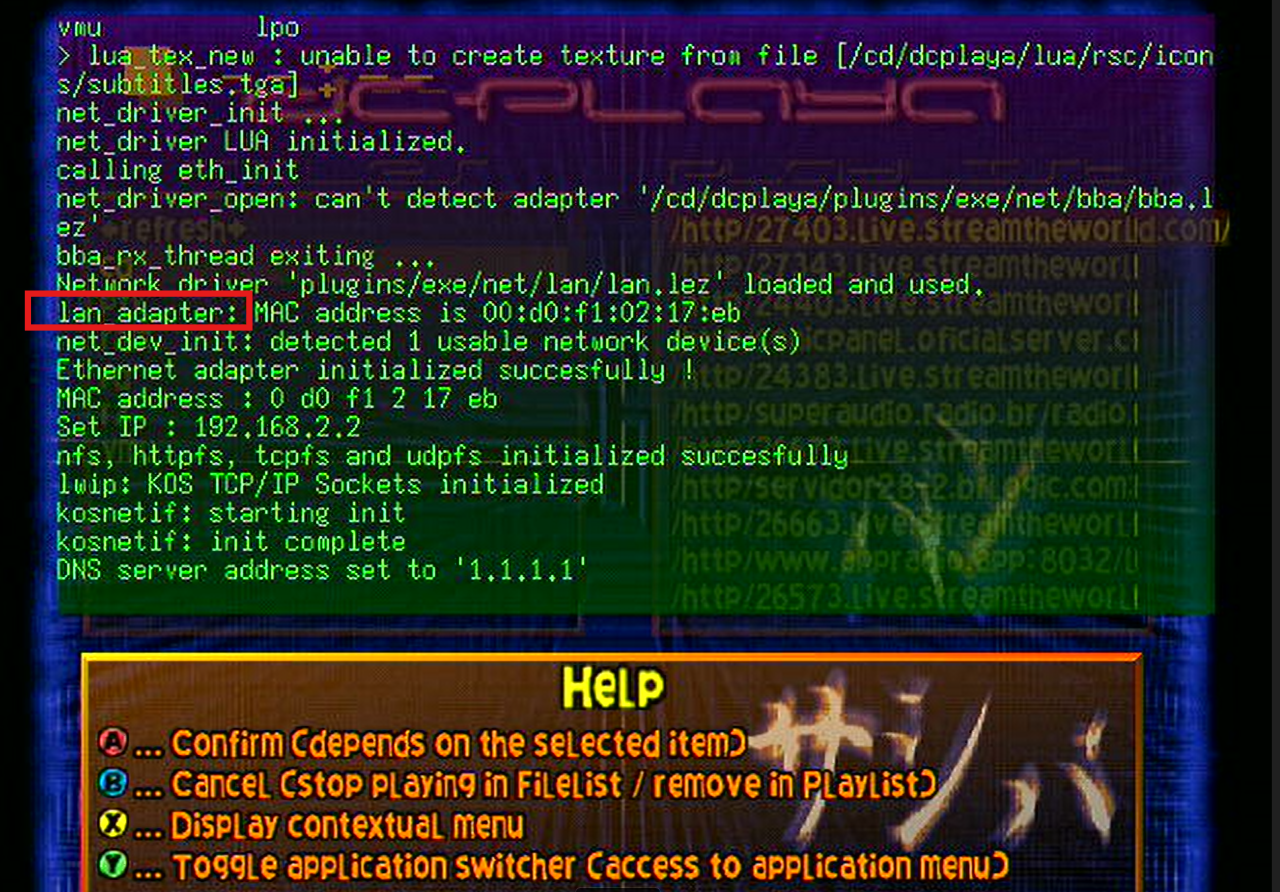Click the yellow 'Help' panel title
The height and width of the screenshot is (892, 1280).
(613, 688)
